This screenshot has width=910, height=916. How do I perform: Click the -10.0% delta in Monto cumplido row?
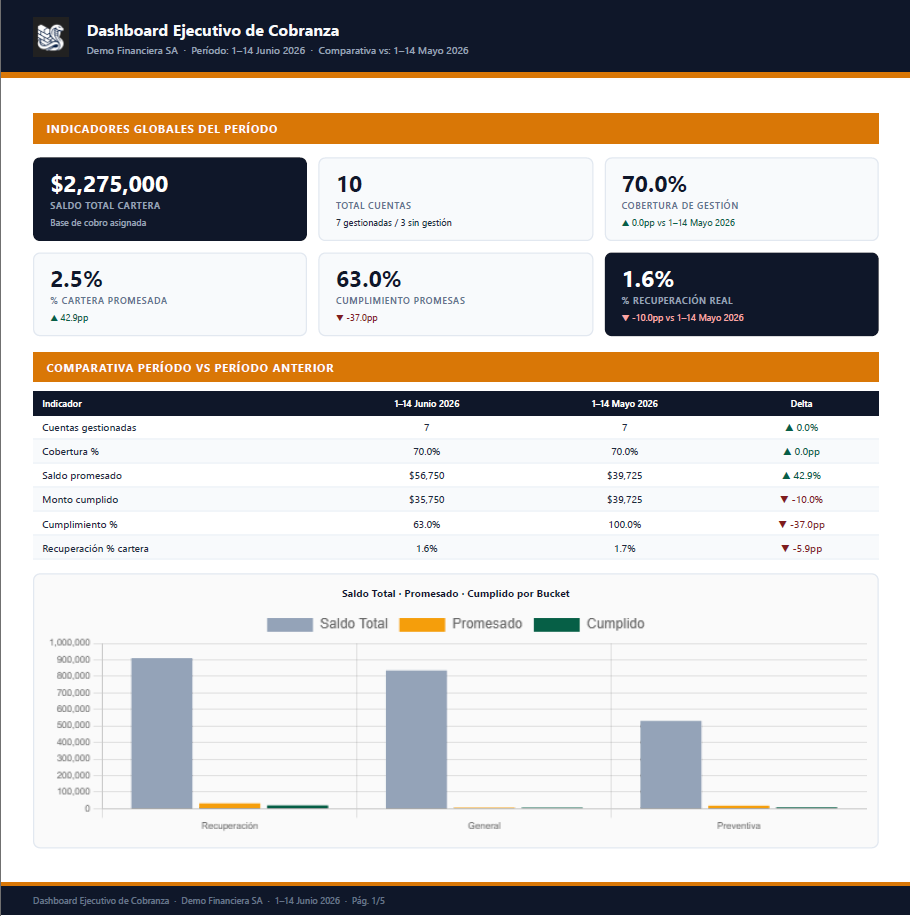tap(801, 499)
